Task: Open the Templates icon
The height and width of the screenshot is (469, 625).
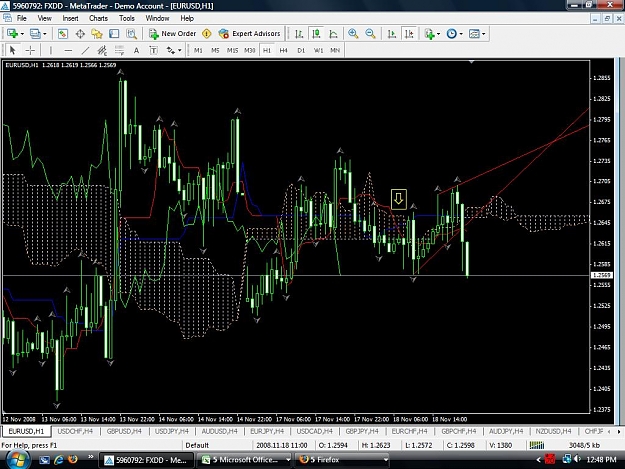Action: tap(474, 34)
